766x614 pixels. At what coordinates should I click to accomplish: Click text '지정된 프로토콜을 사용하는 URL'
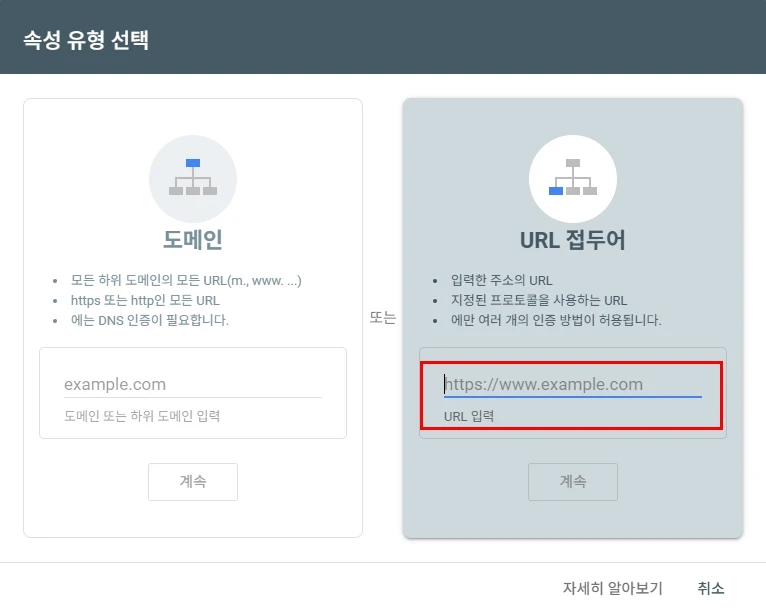pyautogui.click(x=539, y=300)
